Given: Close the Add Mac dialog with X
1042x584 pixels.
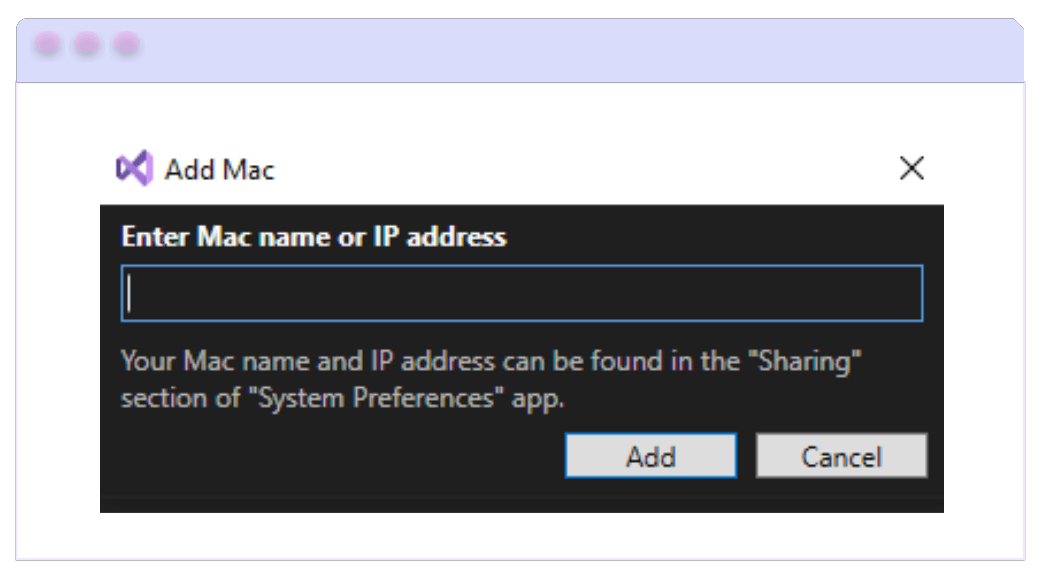Looking at the screenshot, I should (911, 168).
